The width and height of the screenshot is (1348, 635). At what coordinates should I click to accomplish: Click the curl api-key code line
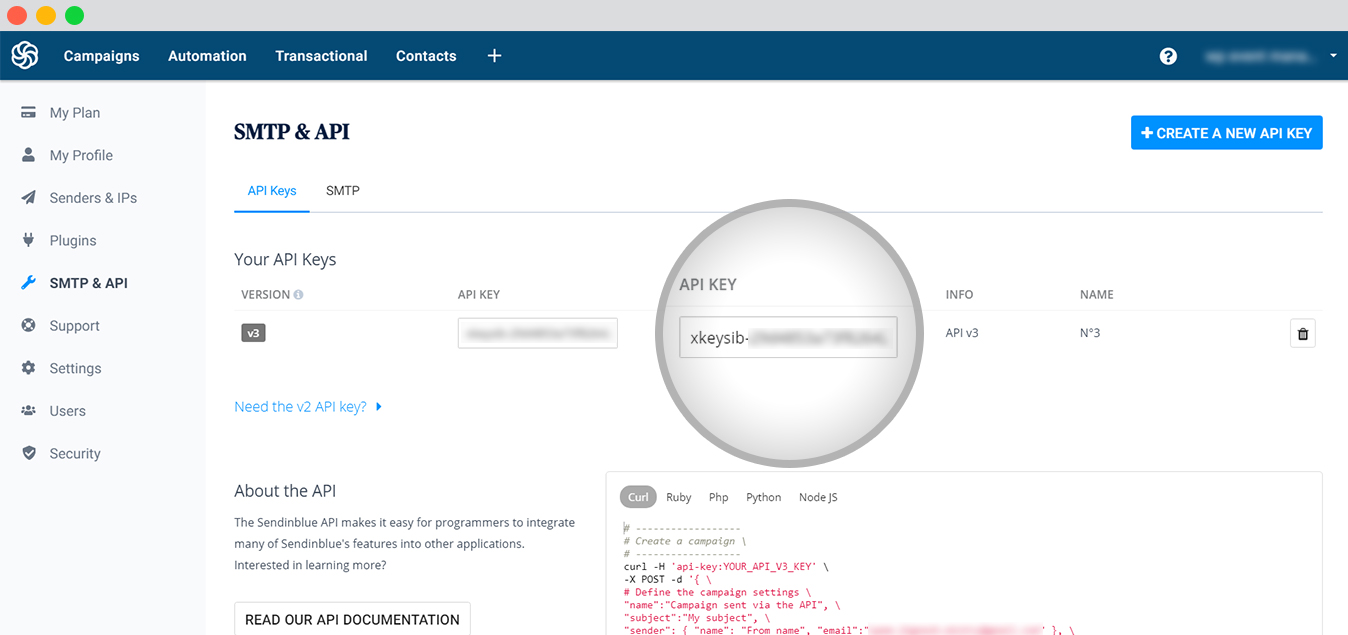[726, 566]
